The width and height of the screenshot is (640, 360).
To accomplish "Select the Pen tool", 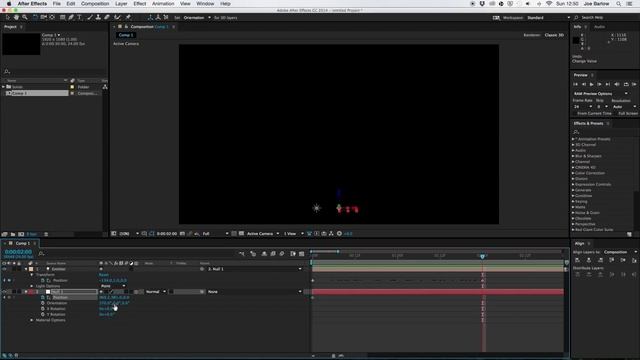I will (71, 18).
